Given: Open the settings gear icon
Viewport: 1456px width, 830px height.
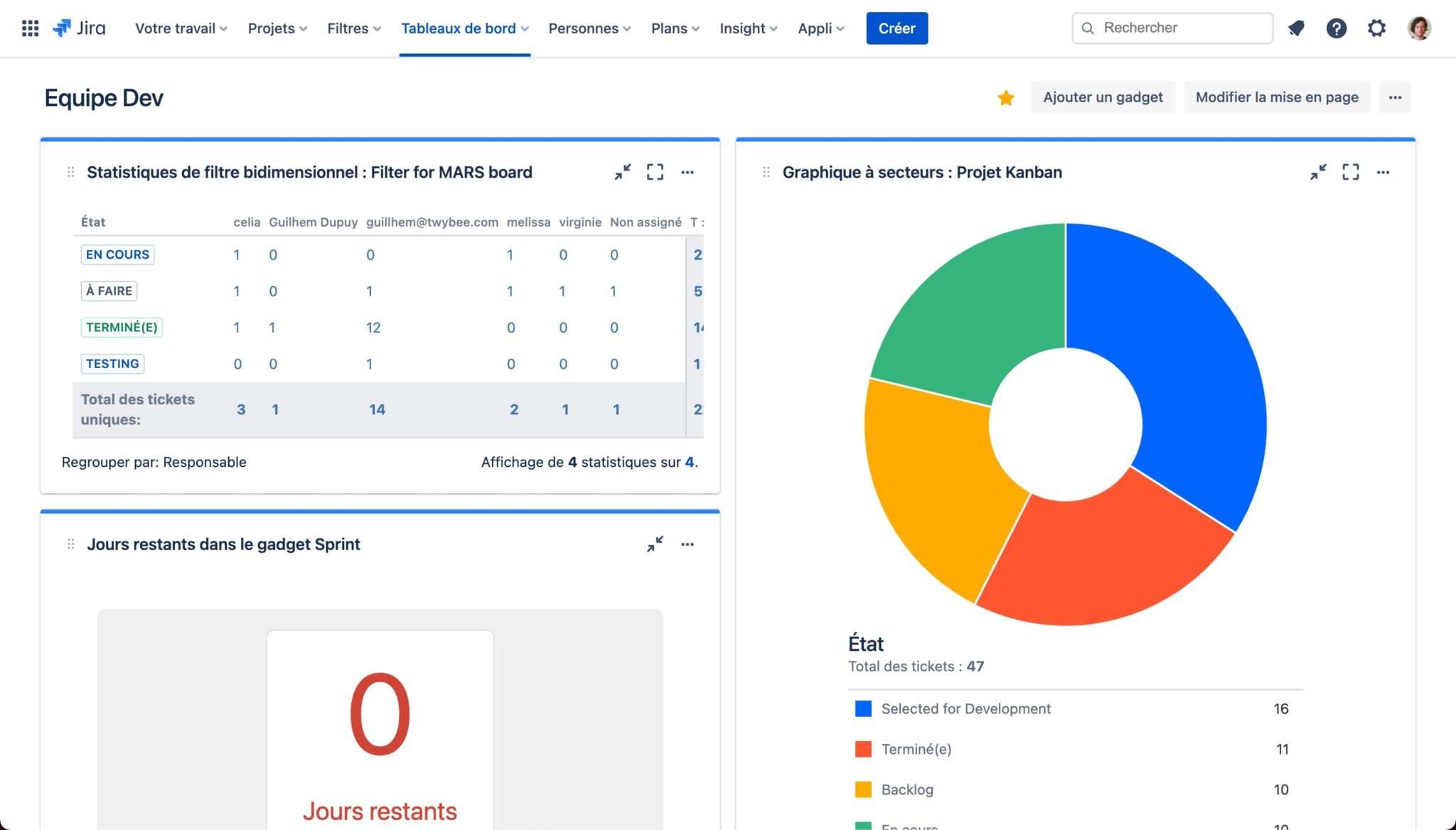Looking at the screenshot, I should [1377, 28].
